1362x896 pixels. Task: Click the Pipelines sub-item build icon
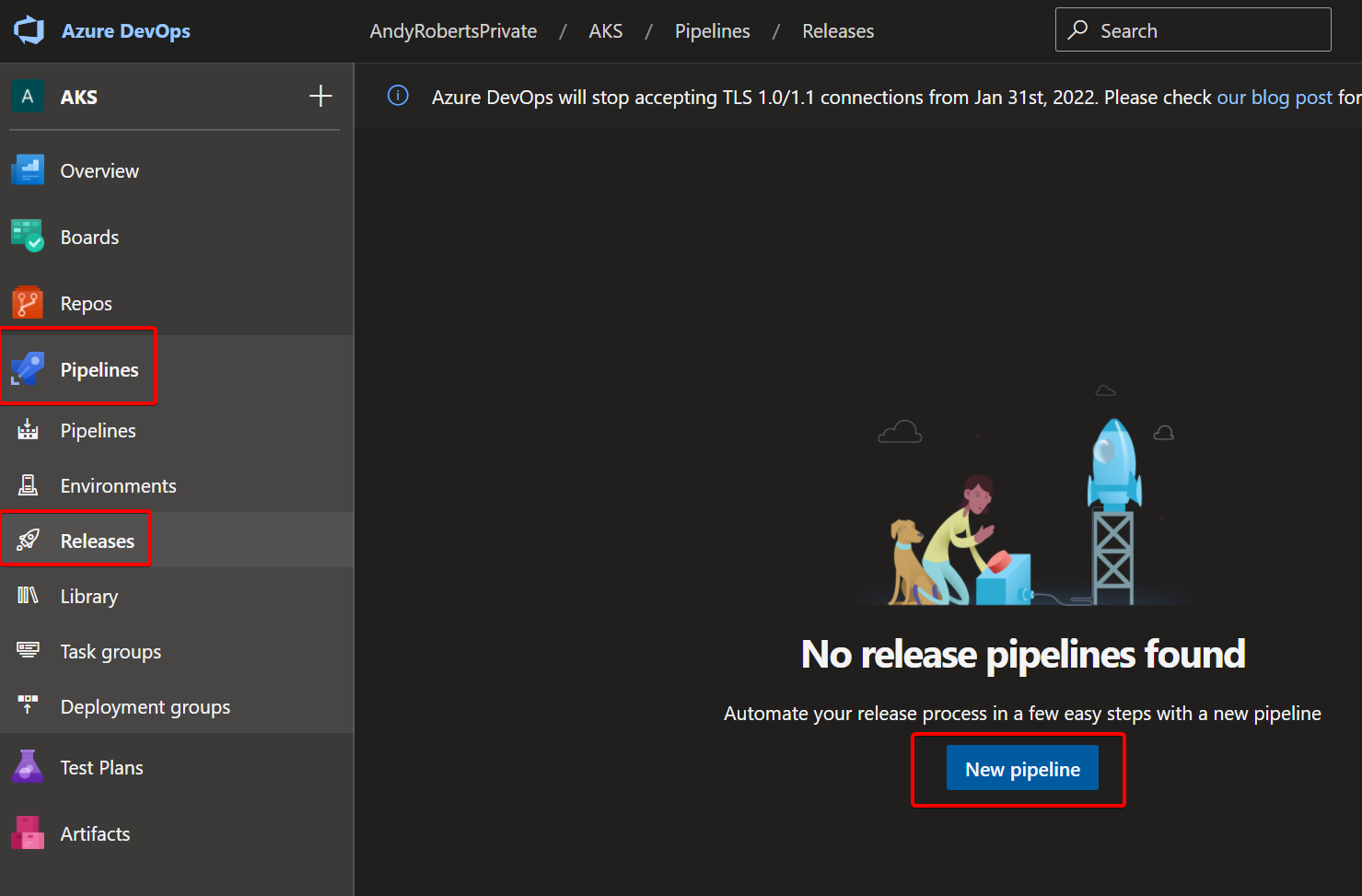(x=28, y=429)
